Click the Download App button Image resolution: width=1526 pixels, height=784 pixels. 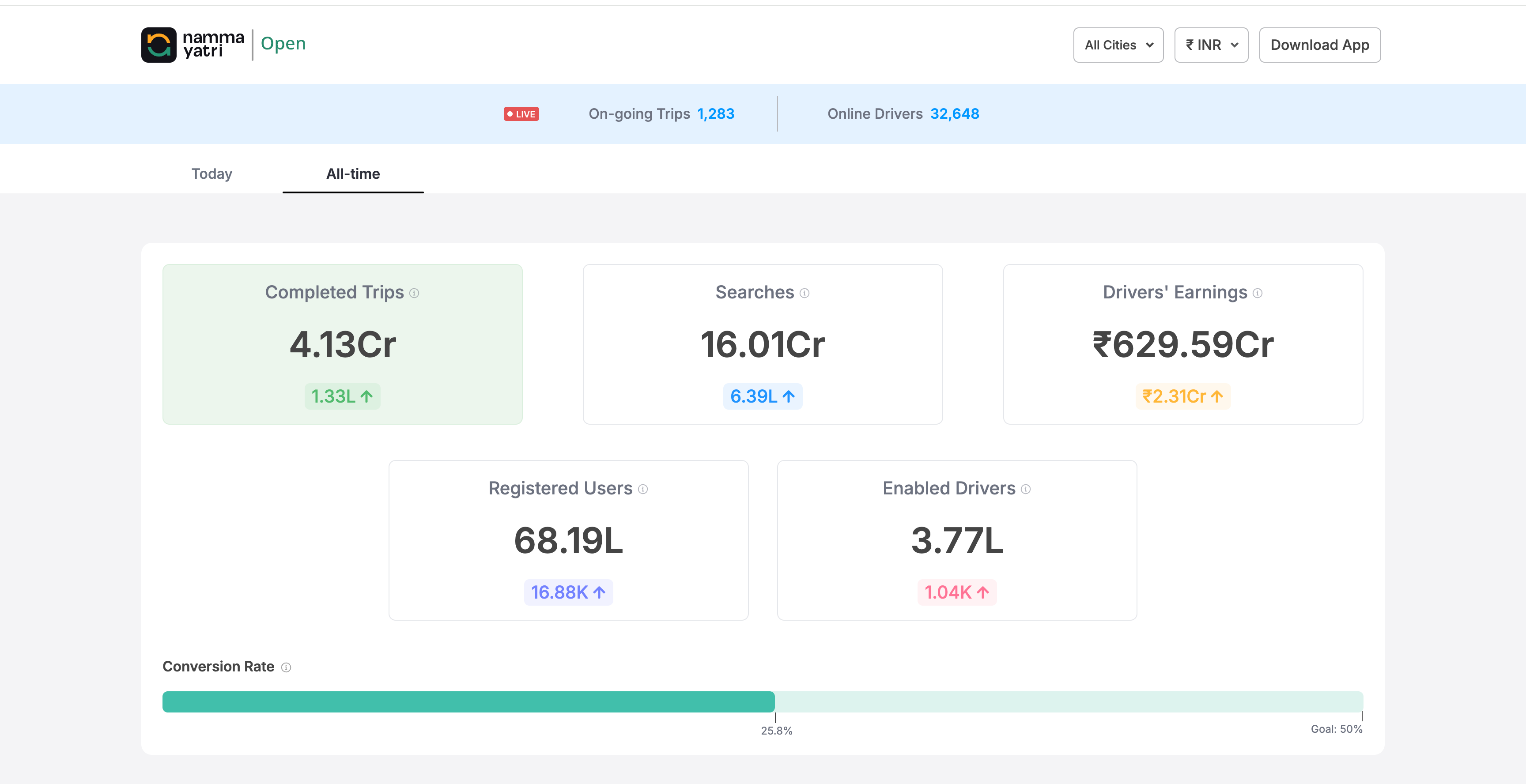(x=1319, y=45)
